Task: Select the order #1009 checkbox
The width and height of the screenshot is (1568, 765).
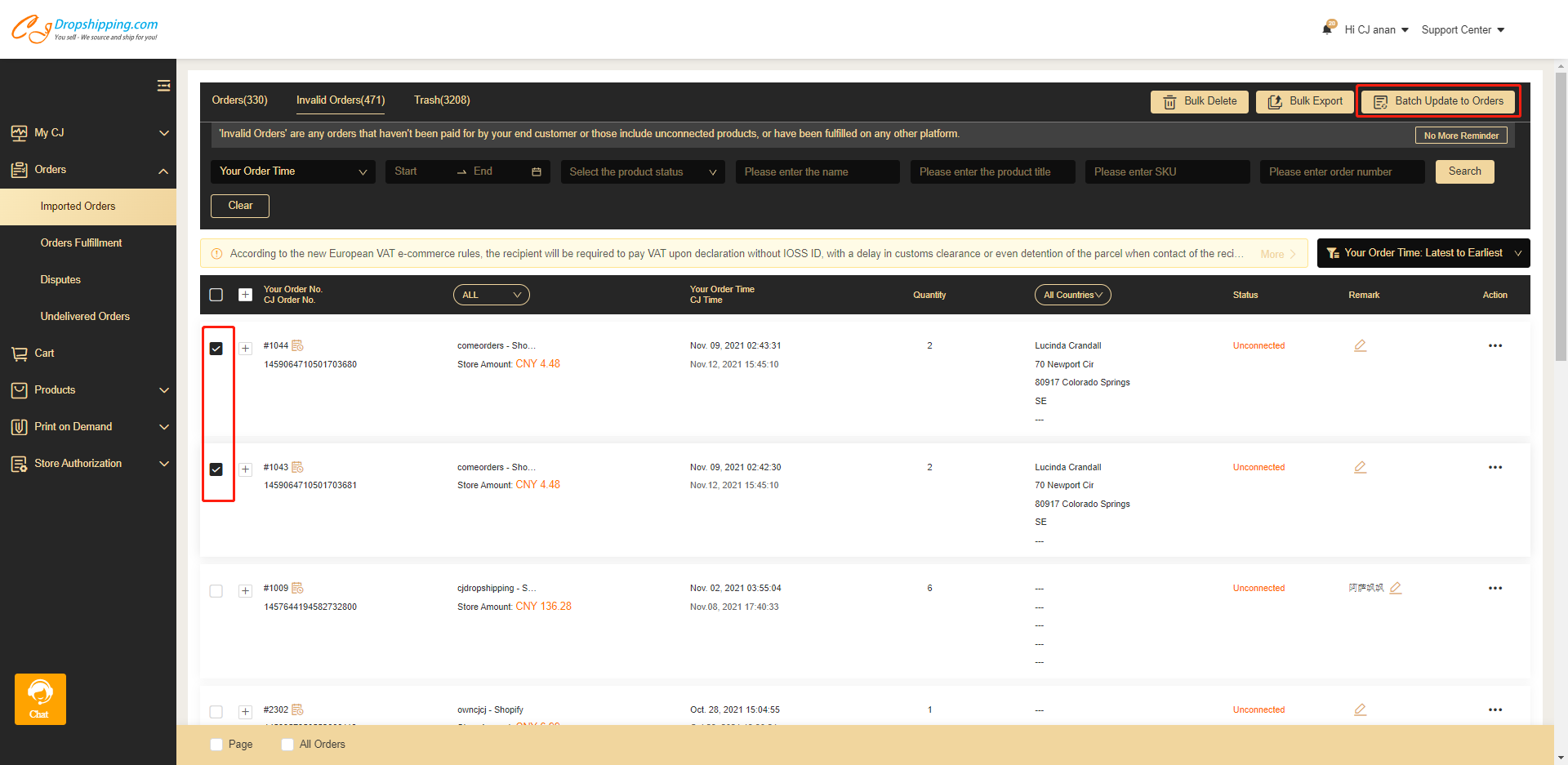Action: pos(216,591)
